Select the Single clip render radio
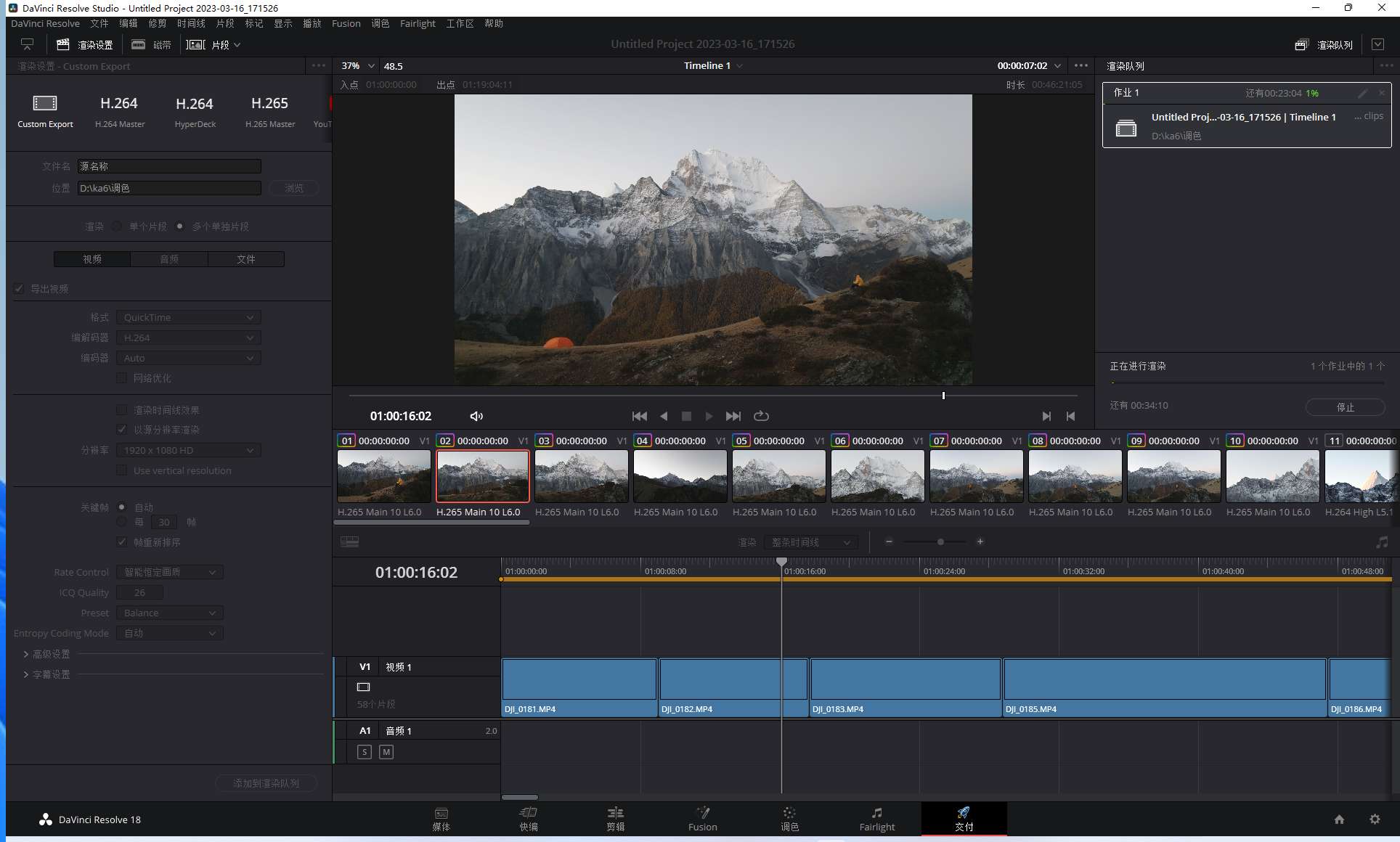 pos(118,226)
